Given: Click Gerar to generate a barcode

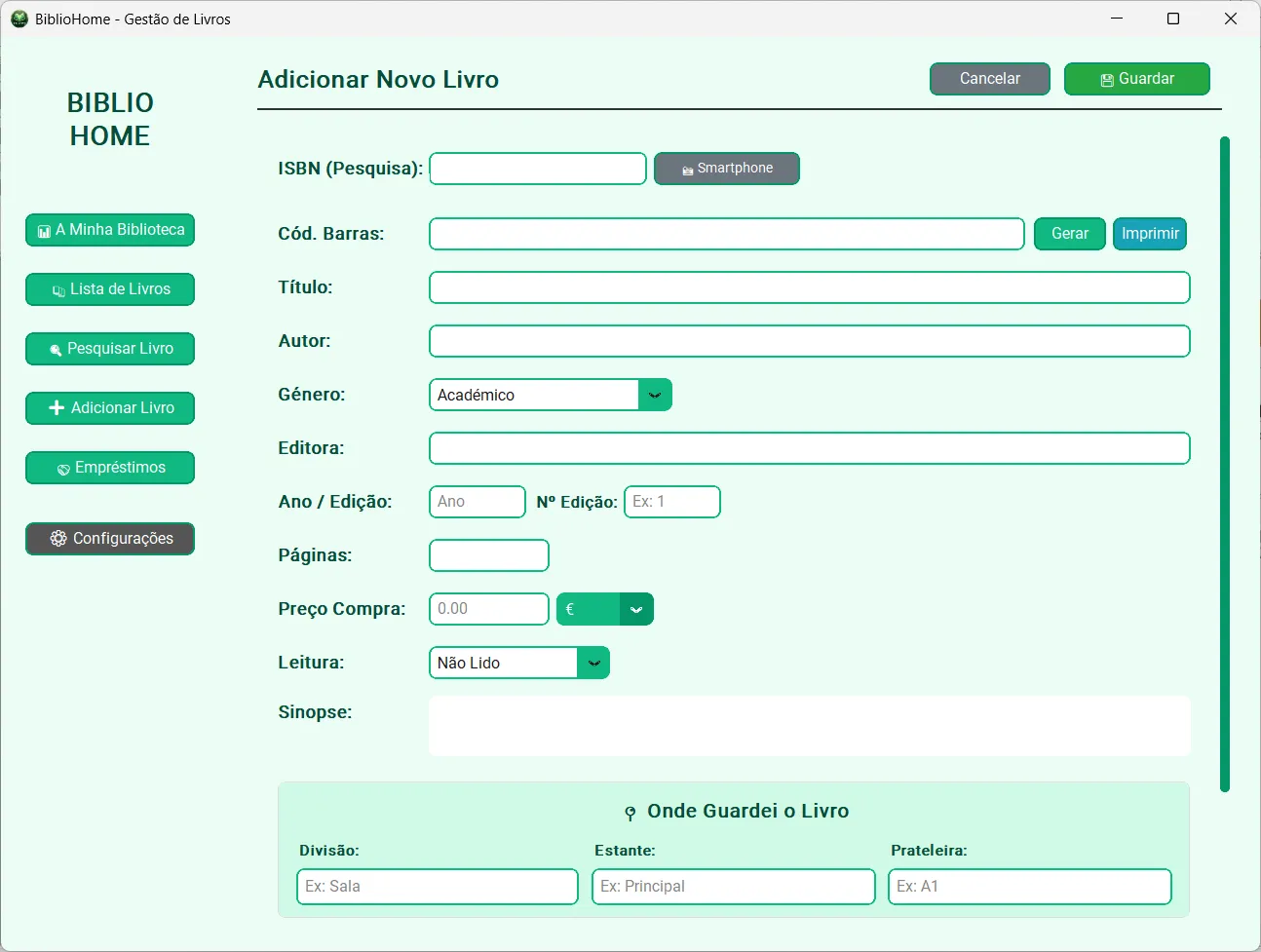Looking at the screenshot, I should tap(1069, 234).
